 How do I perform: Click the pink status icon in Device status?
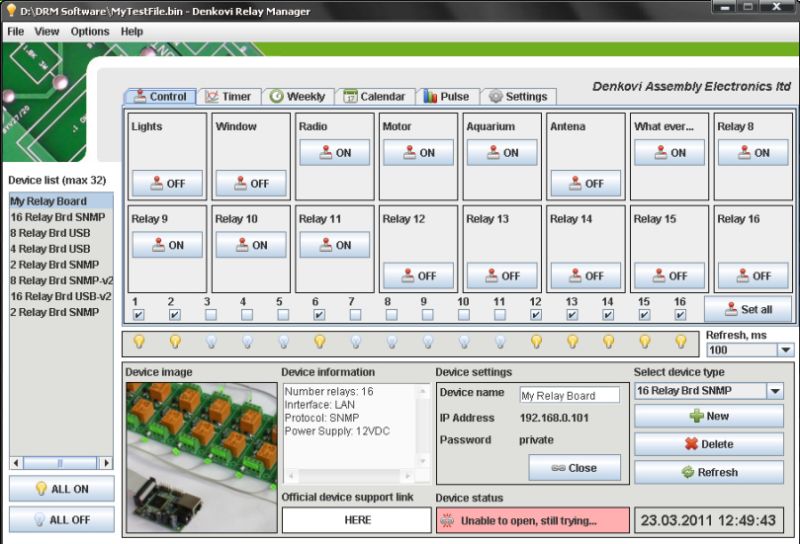click(x=447, y=521)
